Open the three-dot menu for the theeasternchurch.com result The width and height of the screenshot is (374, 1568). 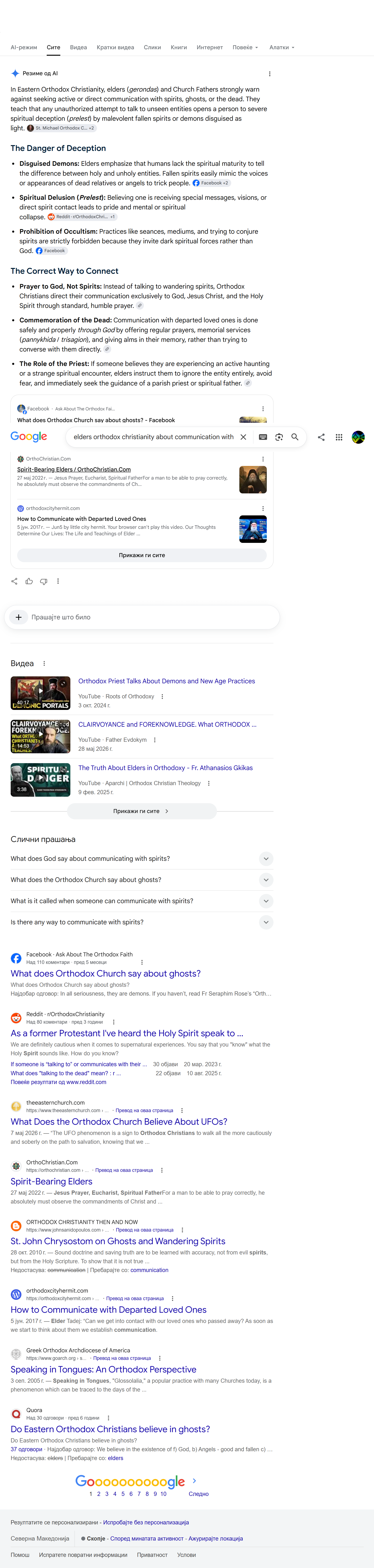coord(182,1110)
